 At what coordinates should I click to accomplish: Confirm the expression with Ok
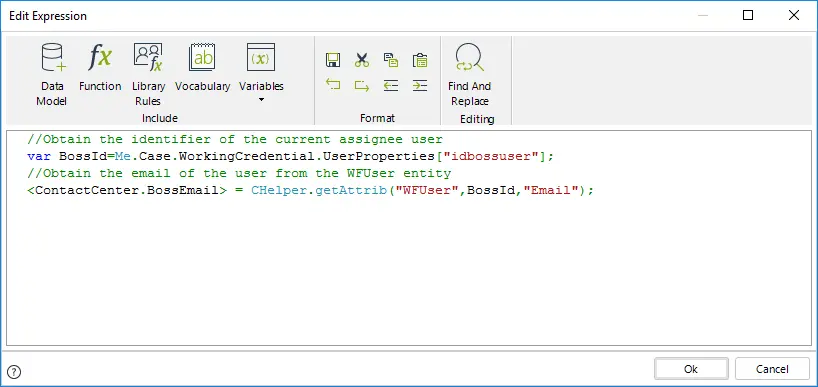point(691,369)
